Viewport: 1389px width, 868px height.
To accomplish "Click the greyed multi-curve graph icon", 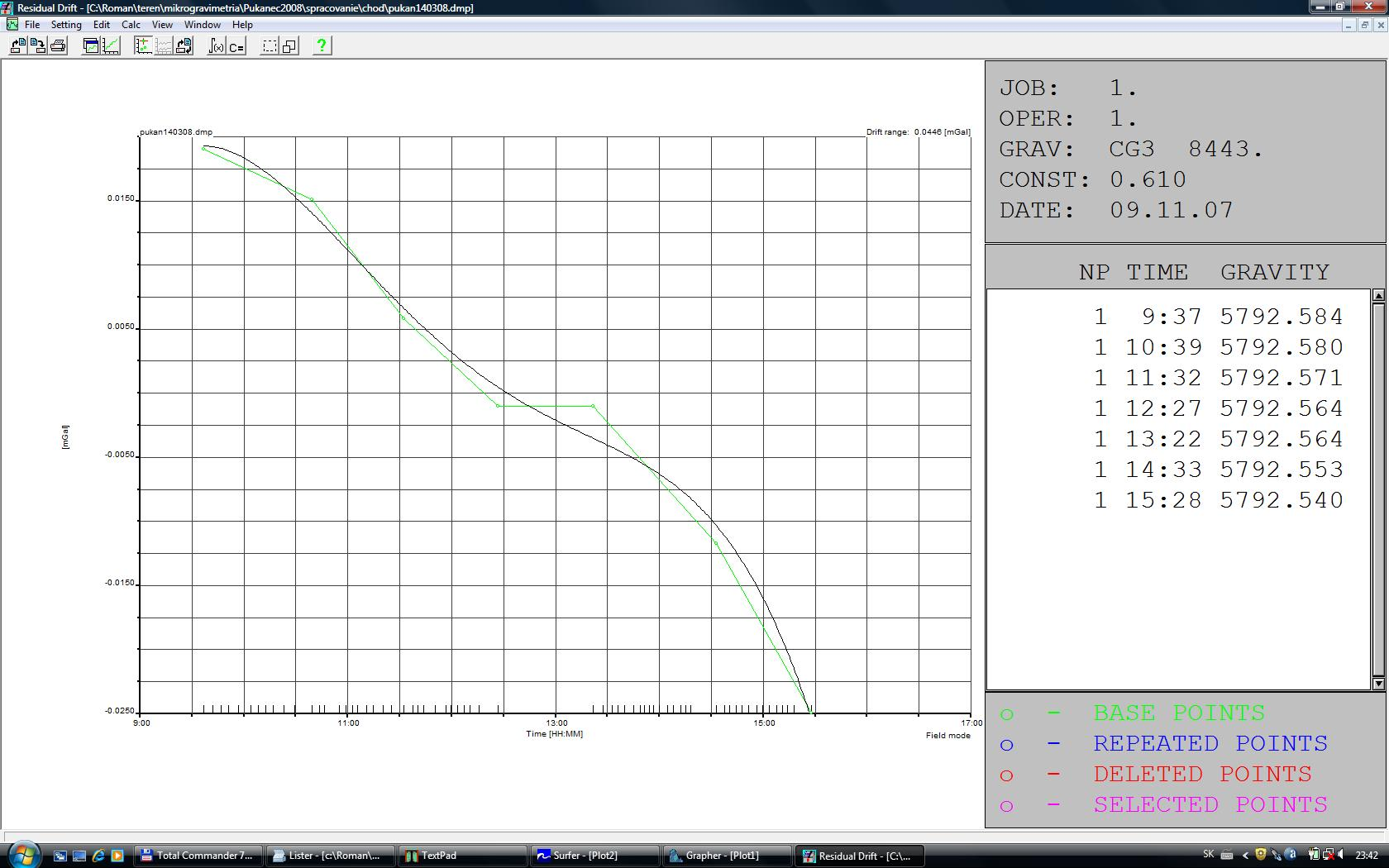I will click(x=164, y=46).
